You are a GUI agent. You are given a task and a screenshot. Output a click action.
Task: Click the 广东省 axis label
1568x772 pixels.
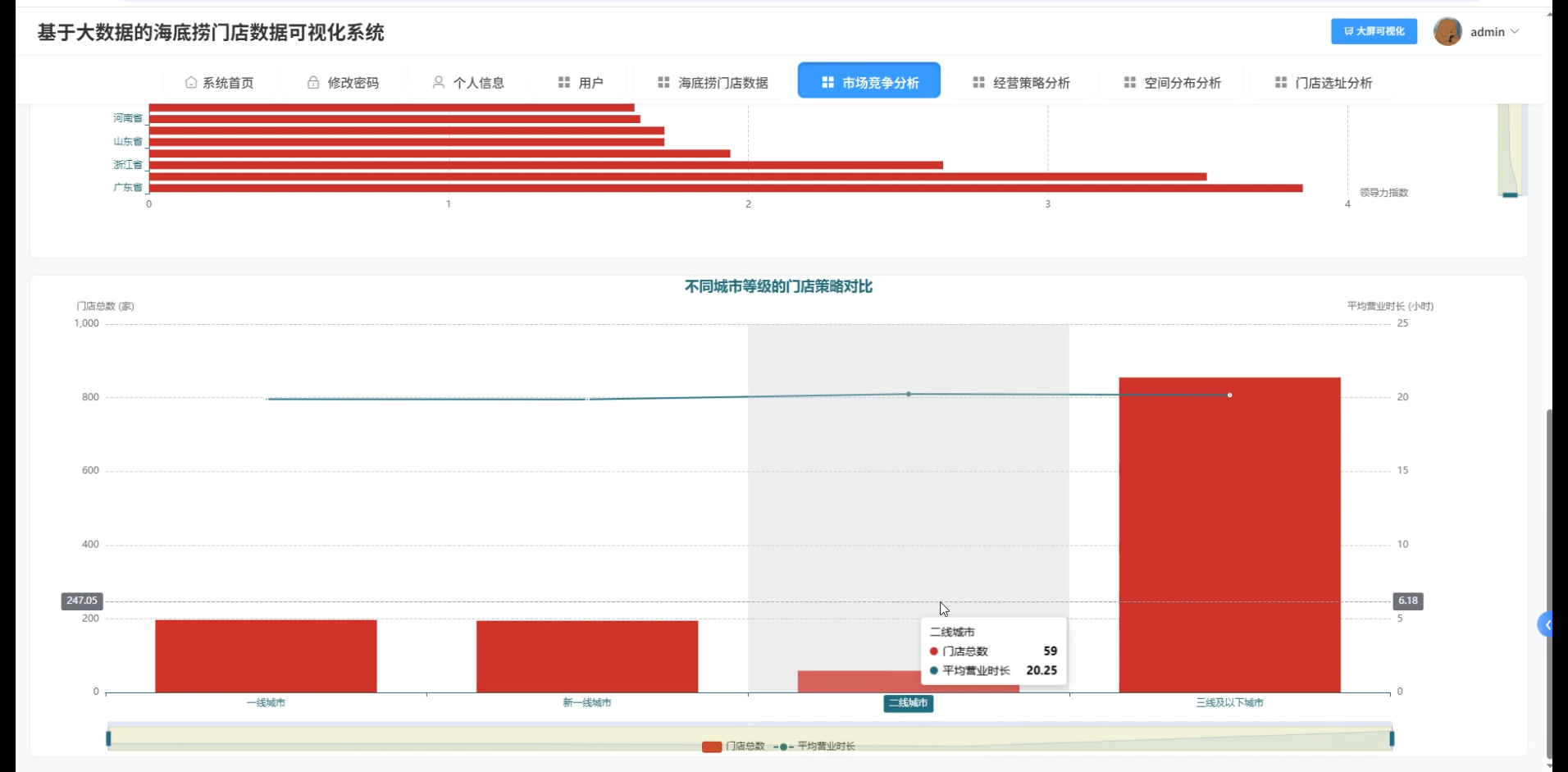pyautogui.click(x=128, y=188)
